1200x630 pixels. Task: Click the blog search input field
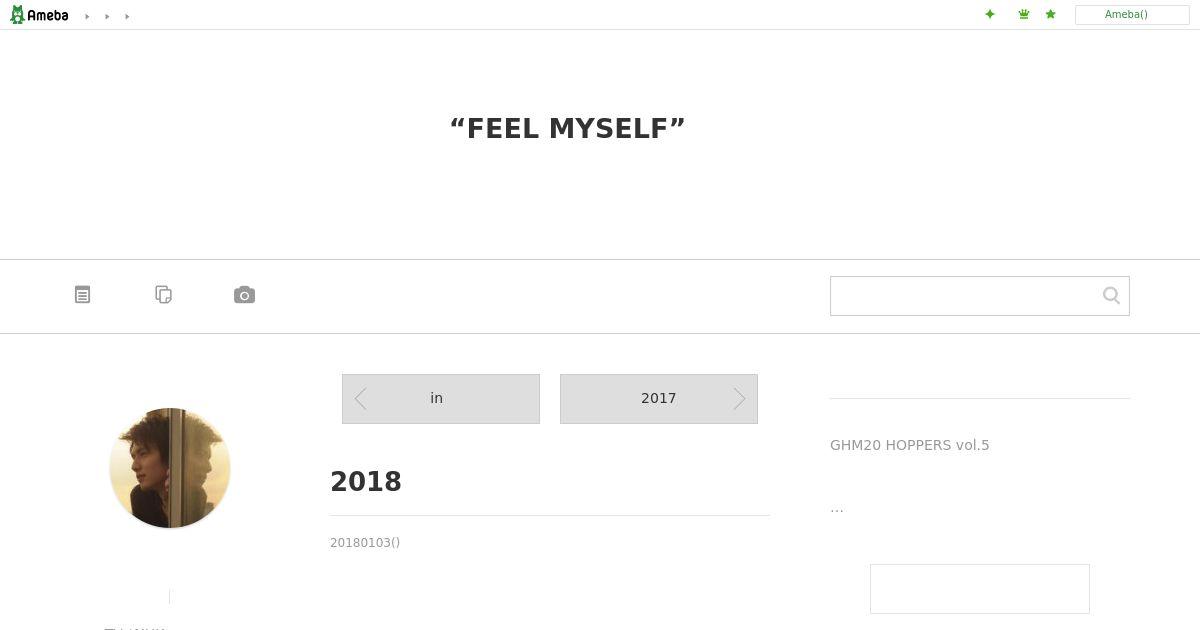pyautogui.click(x=965, y=296)
